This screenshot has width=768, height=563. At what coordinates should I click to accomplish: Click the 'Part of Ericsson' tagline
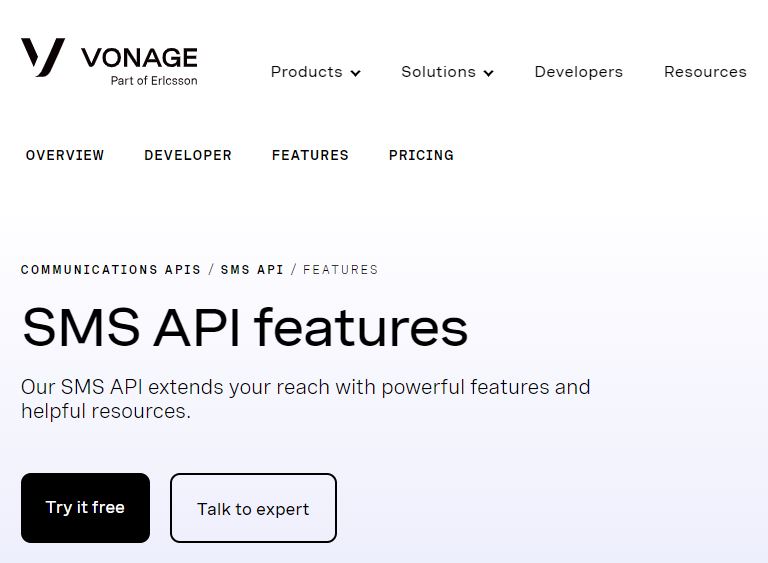tap(154, 81)
